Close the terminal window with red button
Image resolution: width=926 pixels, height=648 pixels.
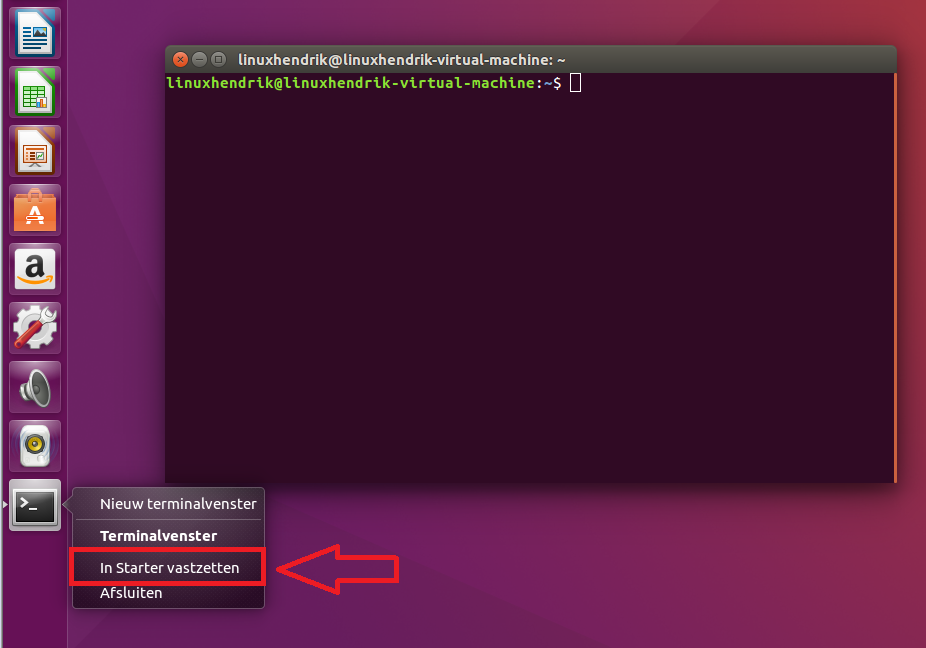[x=181, y=60]
